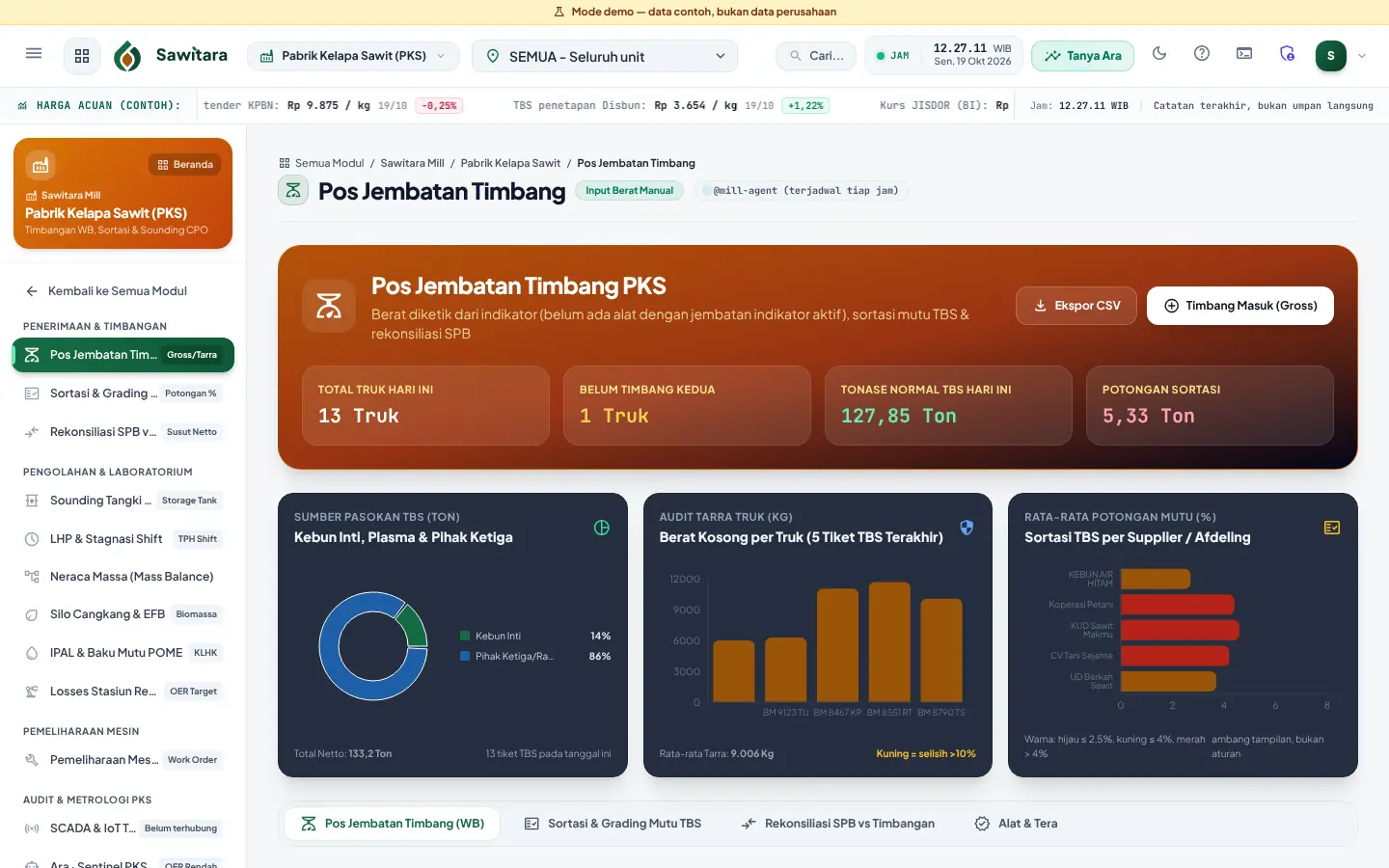1389x868 pixels.
Task: Toggle dark mode moon icon
Action: [1159, 54]
